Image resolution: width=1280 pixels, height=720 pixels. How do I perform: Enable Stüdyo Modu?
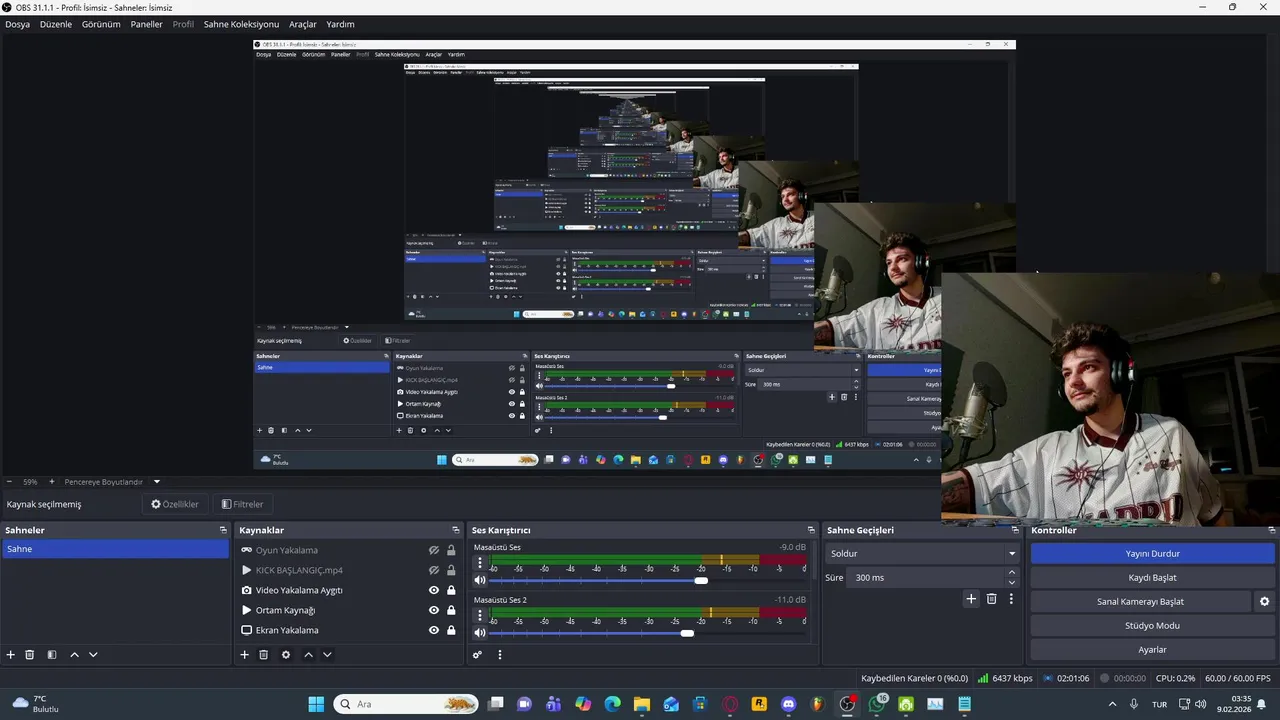(1152, 625)
